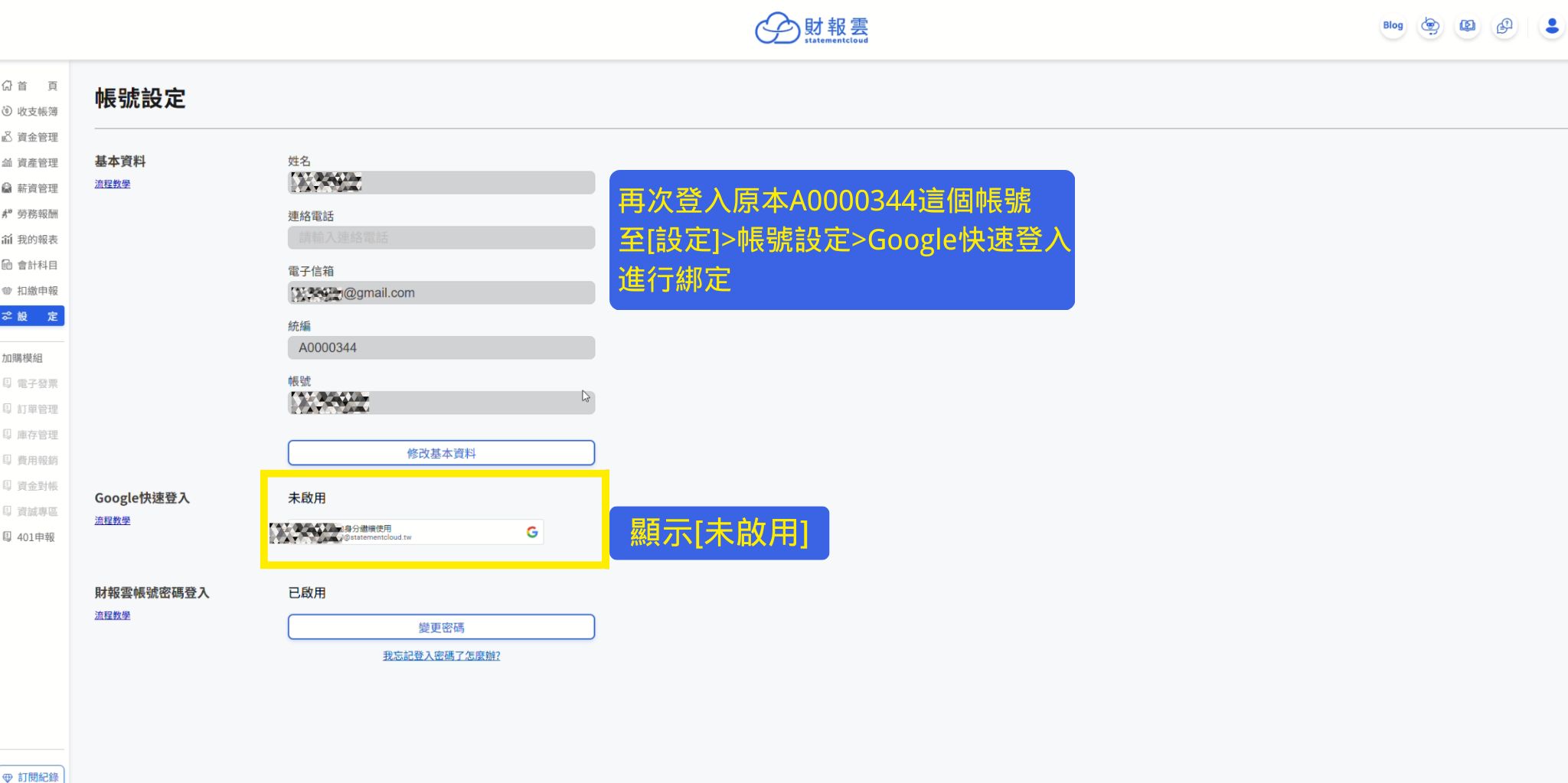Click the 已啟用 status text

point(307,593)
